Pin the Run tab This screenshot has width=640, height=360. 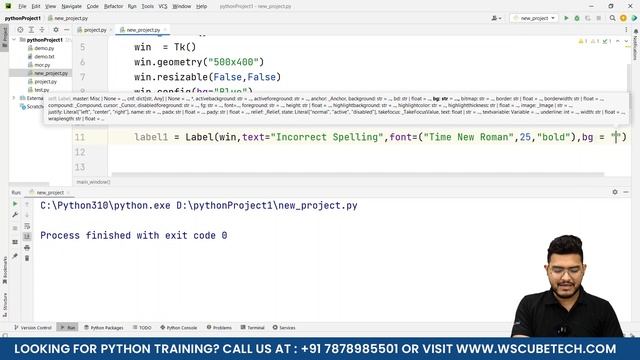[15, 256]
